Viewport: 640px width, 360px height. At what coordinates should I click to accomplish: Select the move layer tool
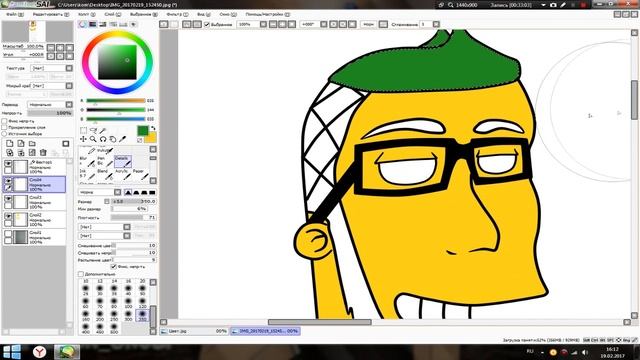tap(83, 139)
